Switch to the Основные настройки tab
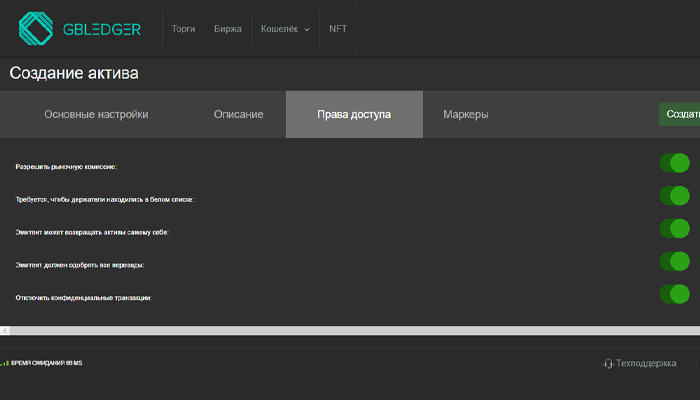The height and width of the screenshot is (400, 700). tap(96, 114)
